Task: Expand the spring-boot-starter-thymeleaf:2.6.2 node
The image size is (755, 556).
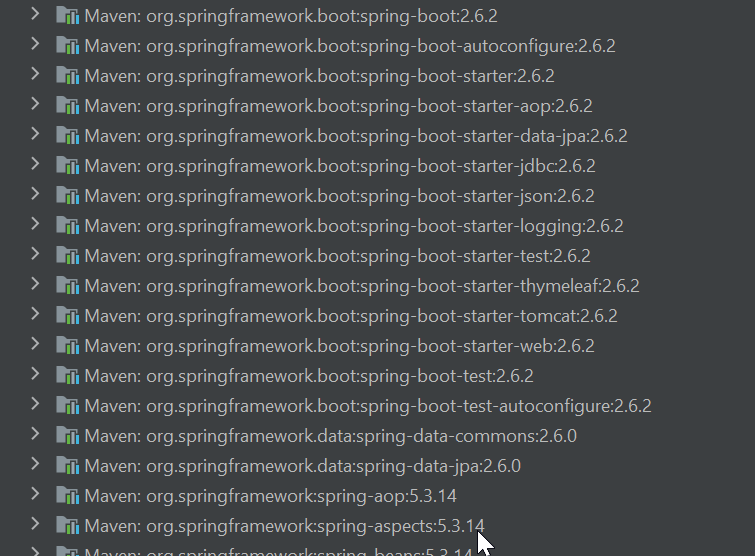Action: (x=35, y=284)
